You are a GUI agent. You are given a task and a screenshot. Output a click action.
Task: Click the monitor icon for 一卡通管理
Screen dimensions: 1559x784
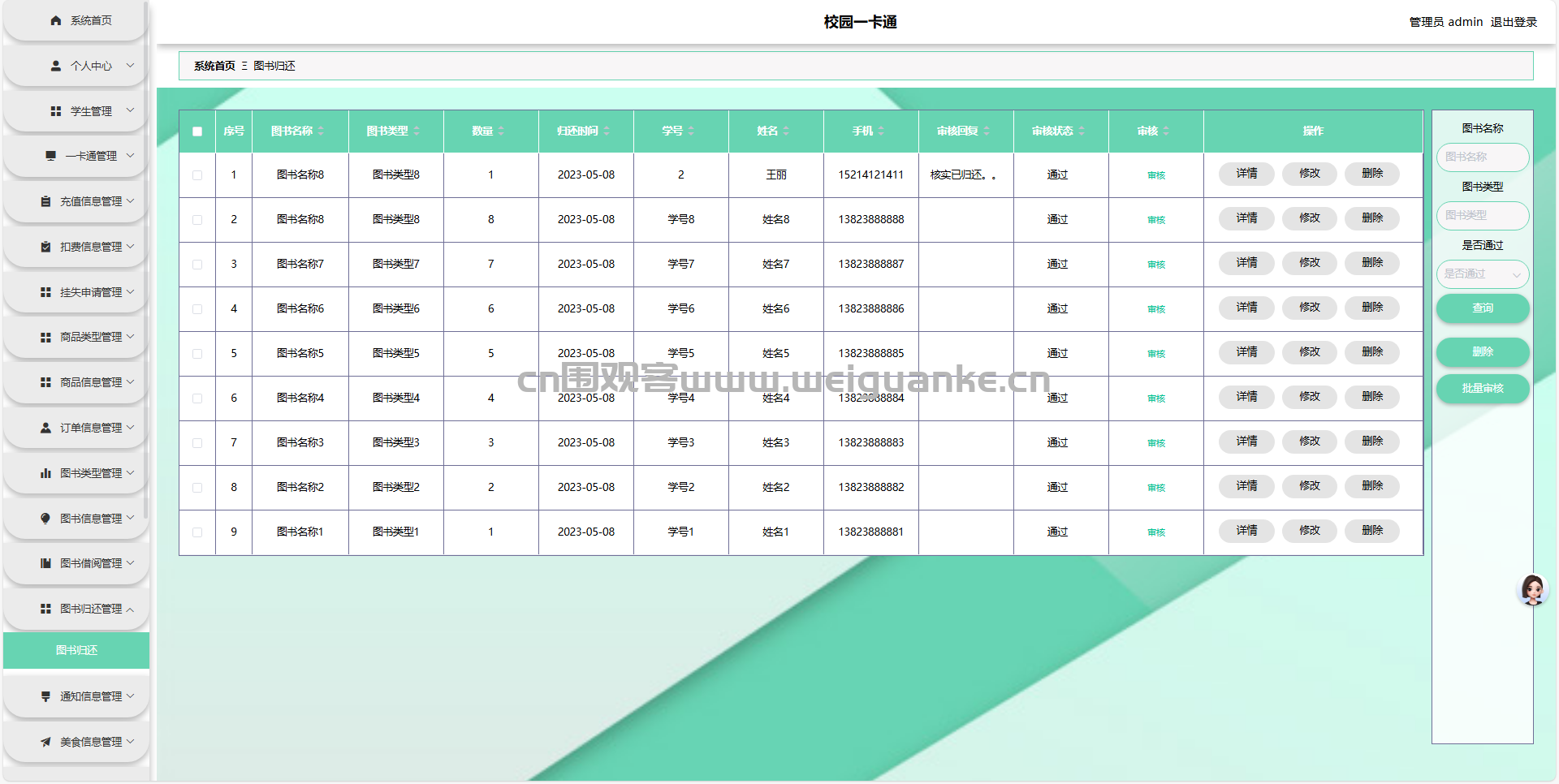(51, 156)
